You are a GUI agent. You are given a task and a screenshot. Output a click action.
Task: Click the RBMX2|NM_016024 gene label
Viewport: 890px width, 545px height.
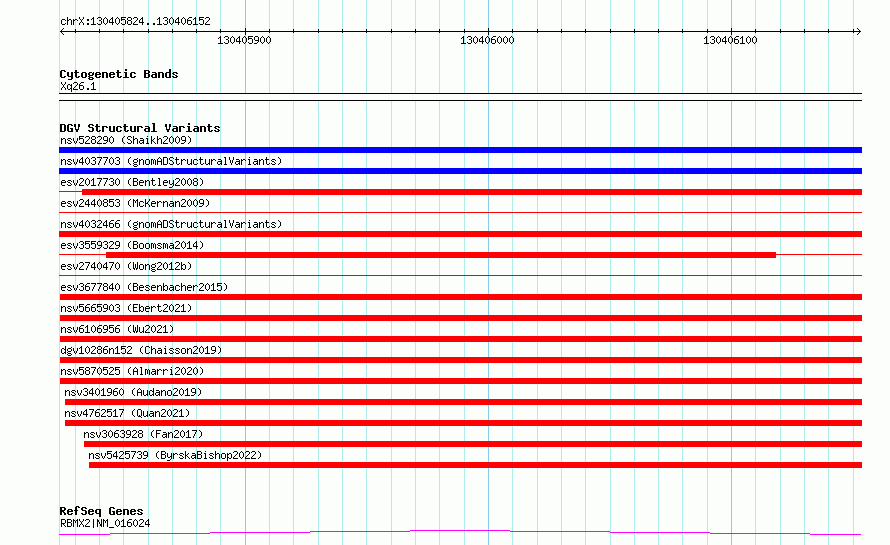click(105, 523)
